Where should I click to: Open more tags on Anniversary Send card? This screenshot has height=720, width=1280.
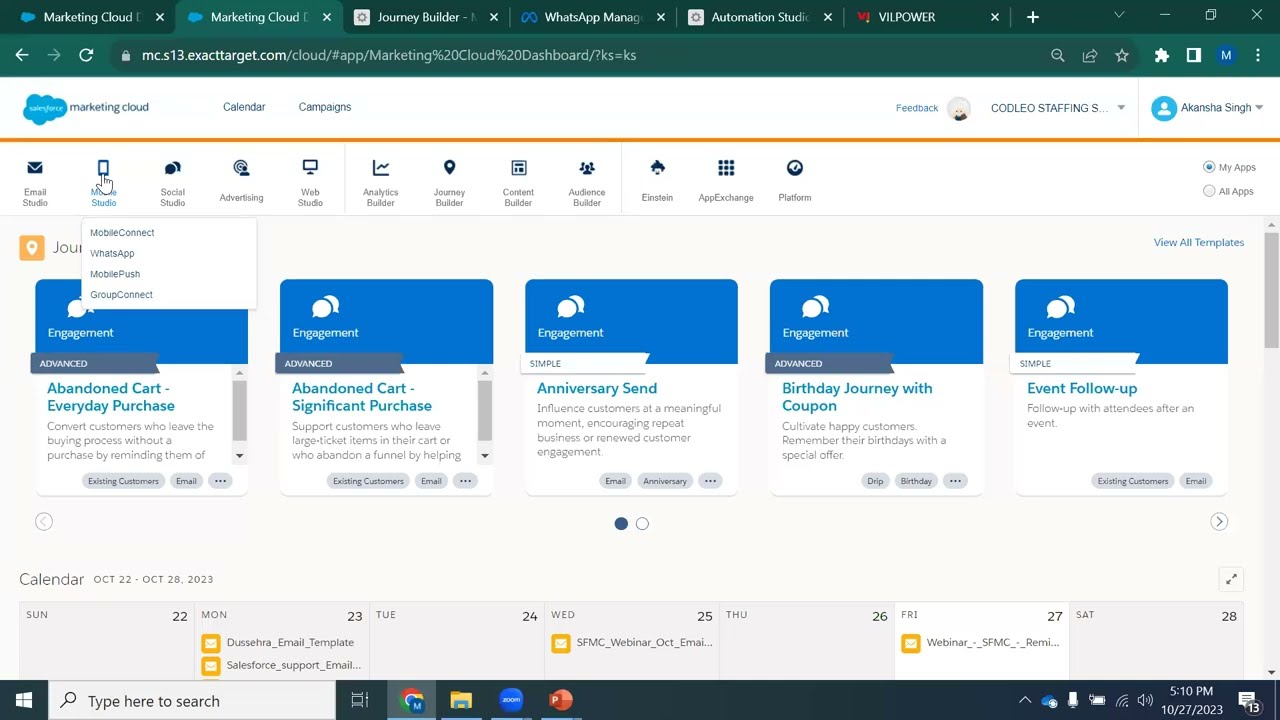[x=710, y=481]
